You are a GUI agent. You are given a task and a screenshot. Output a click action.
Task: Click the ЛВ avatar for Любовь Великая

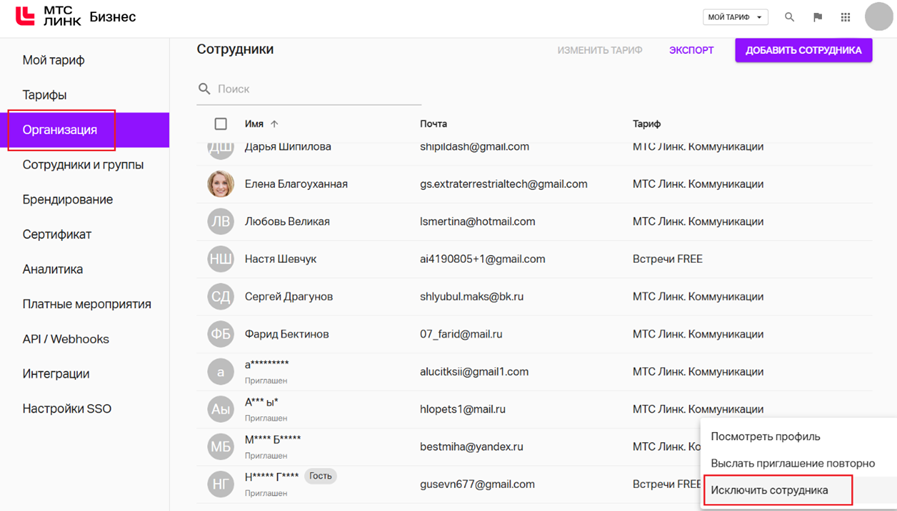click(x=220, y=222)
